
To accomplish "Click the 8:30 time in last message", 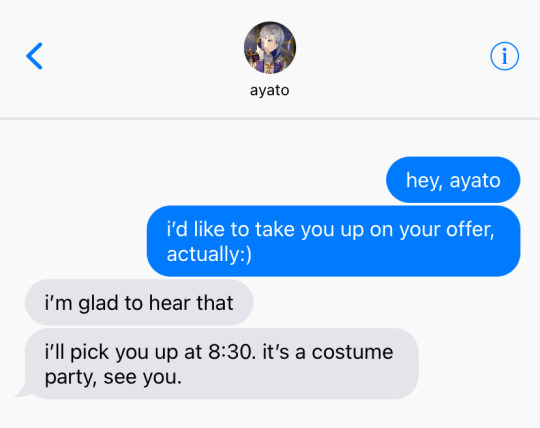I will click(230, 352).
